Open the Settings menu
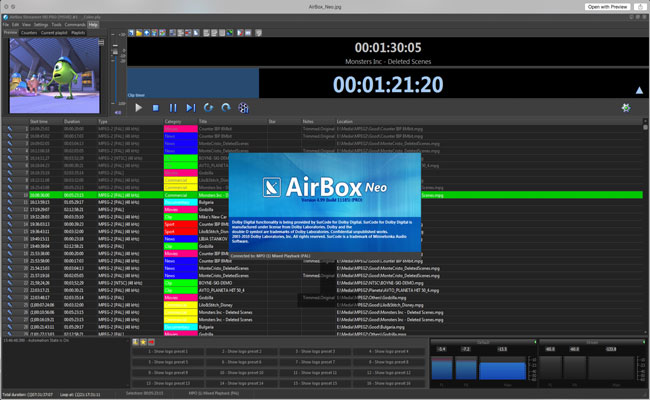 (x=41, y=25)
